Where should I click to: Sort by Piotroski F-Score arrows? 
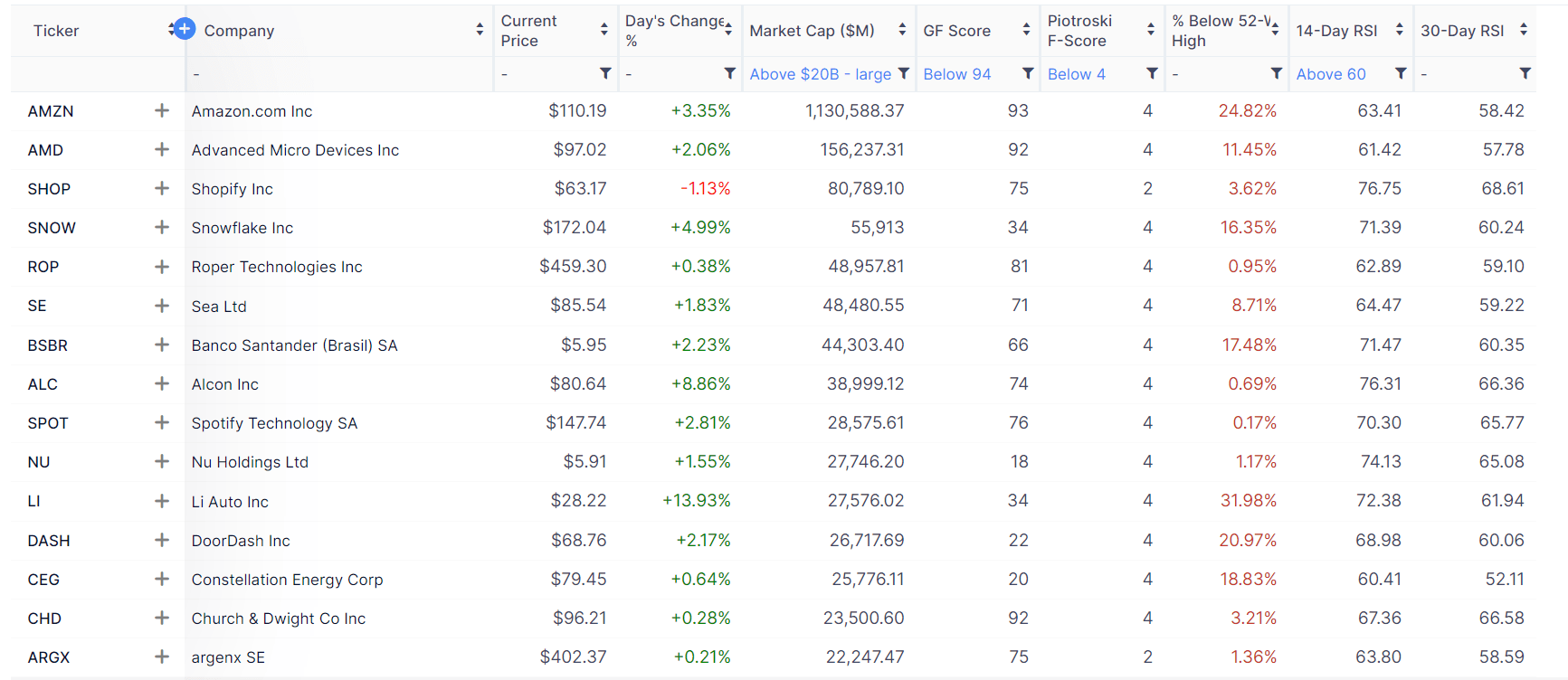coord(1150,30)
